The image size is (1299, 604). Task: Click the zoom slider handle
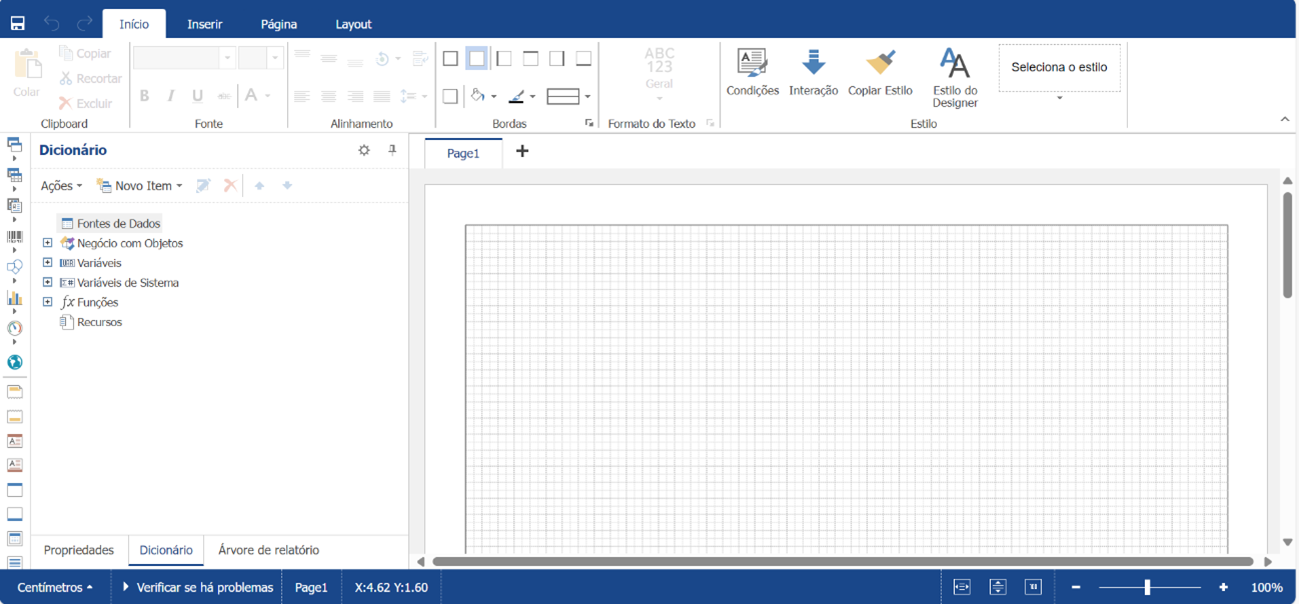point(1147,587)
